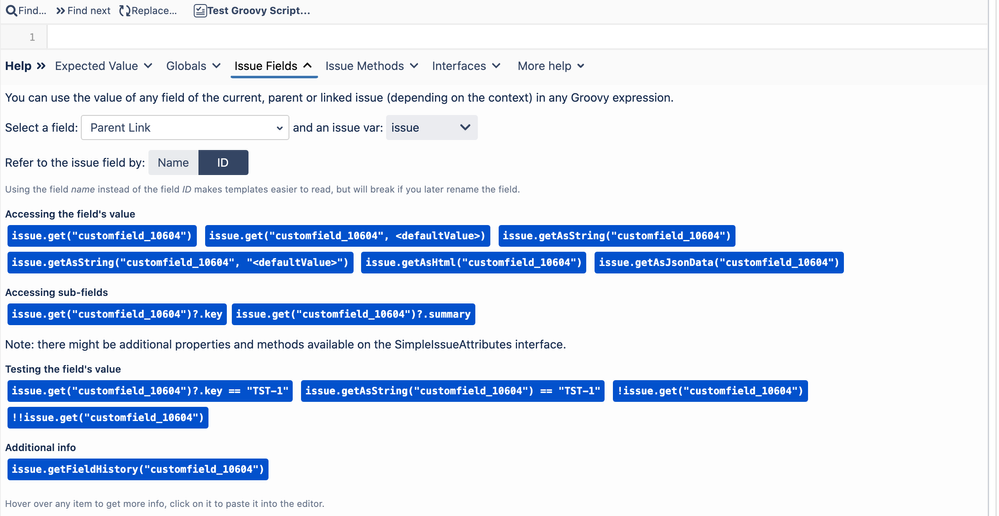The width and height of the screenshot is (999, 516).
Task: Click the "Accessing the field's value" heading
Action: coord(70,214)
